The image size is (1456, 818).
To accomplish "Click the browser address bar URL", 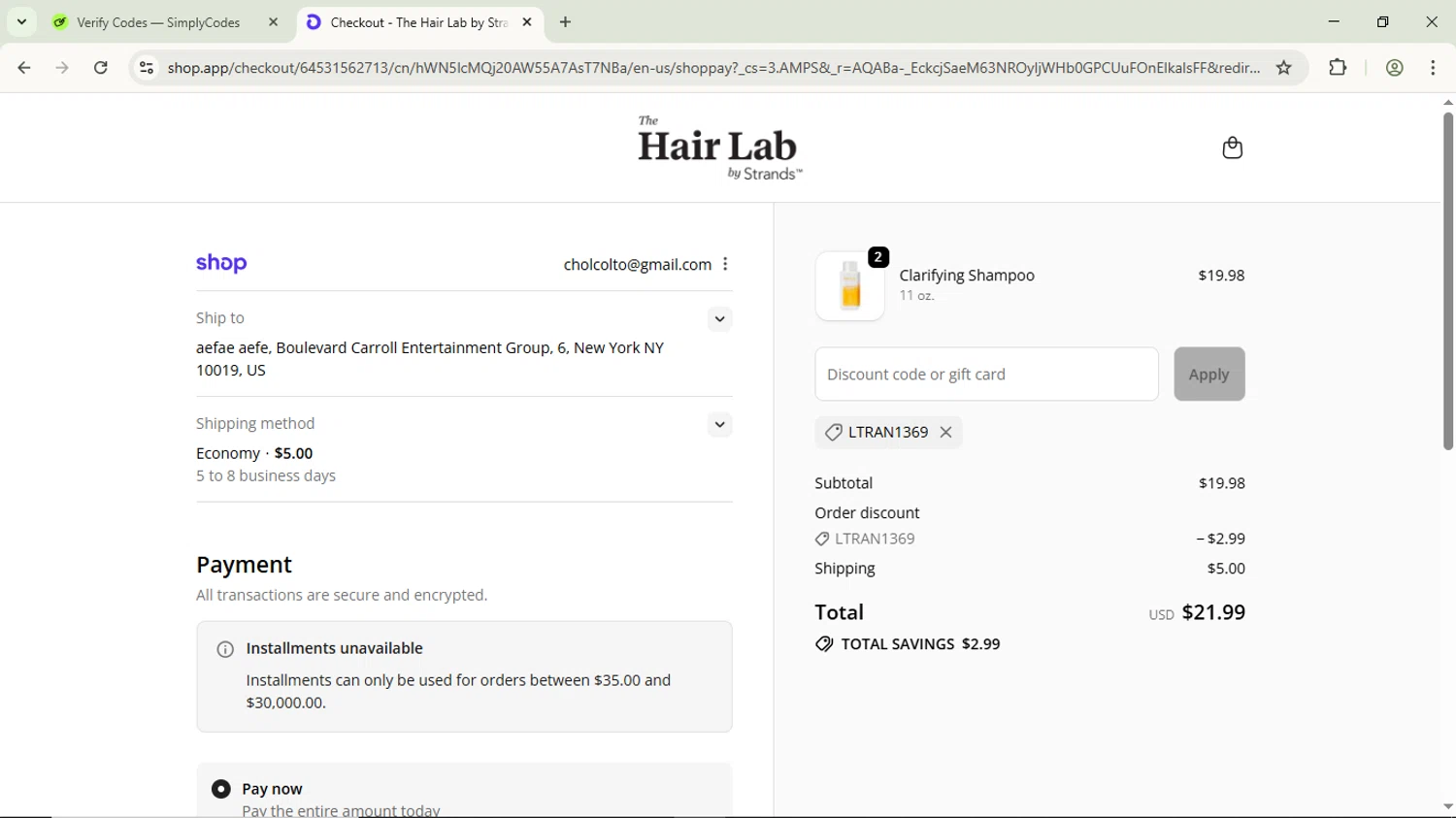I will [713, 68].
